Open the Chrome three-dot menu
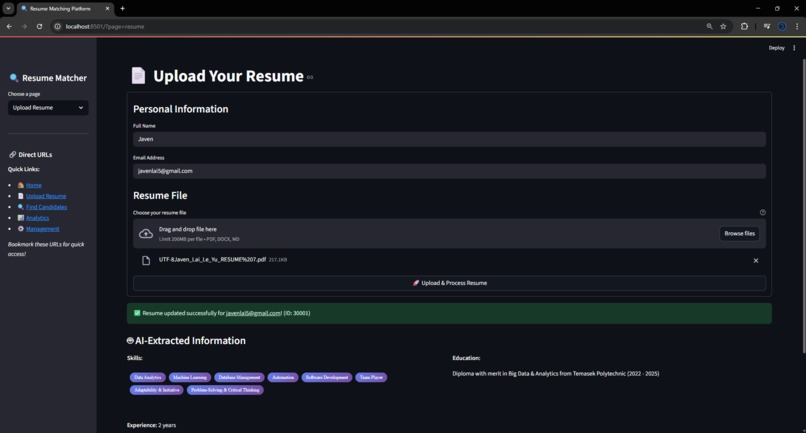 pos(797,26)
